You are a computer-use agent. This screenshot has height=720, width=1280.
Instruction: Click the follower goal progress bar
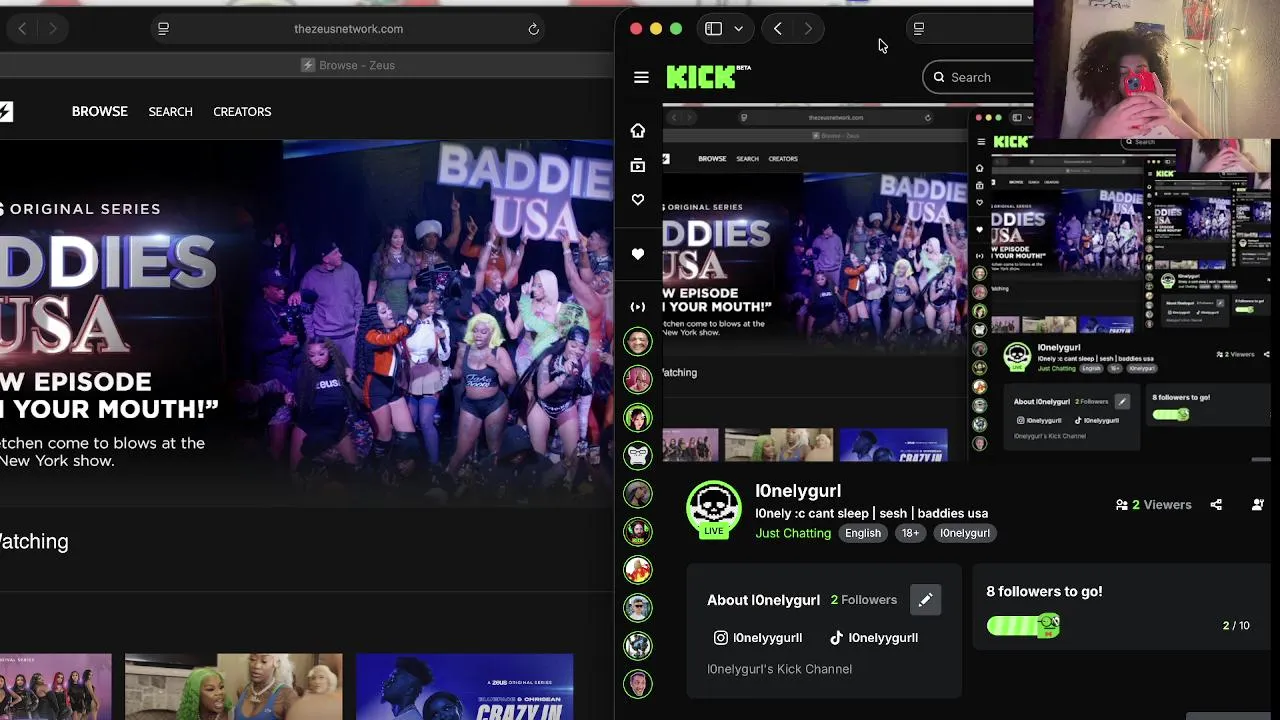[x=1024, y=626]
